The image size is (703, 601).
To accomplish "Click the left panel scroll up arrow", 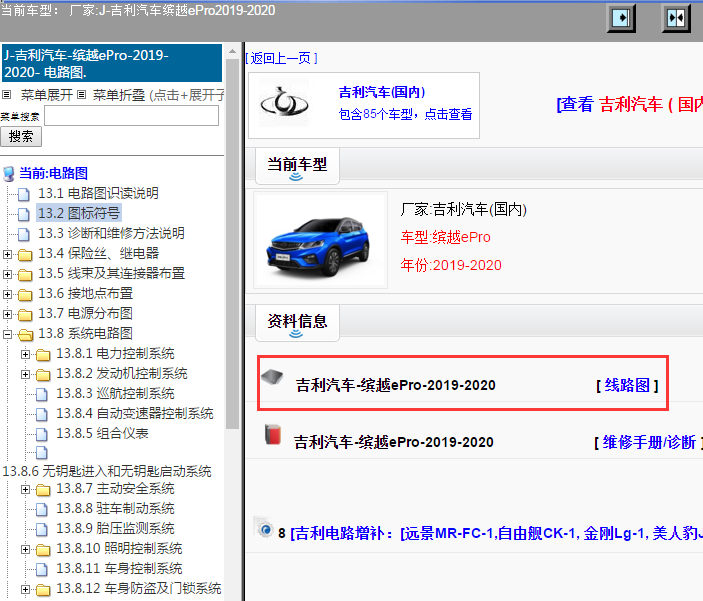I will (232, 51).
